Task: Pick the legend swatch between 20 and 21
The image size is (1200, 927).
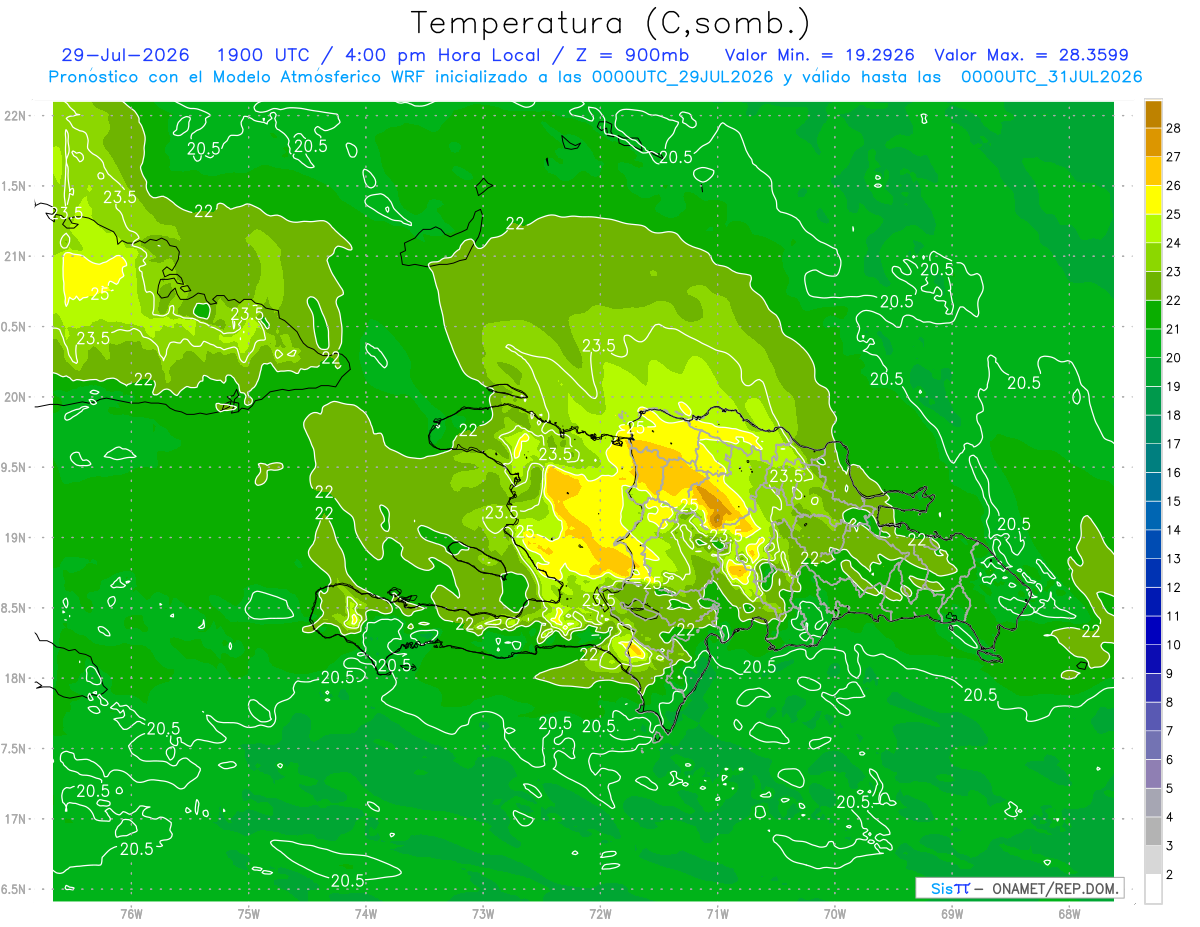Action: (1153, 343)
